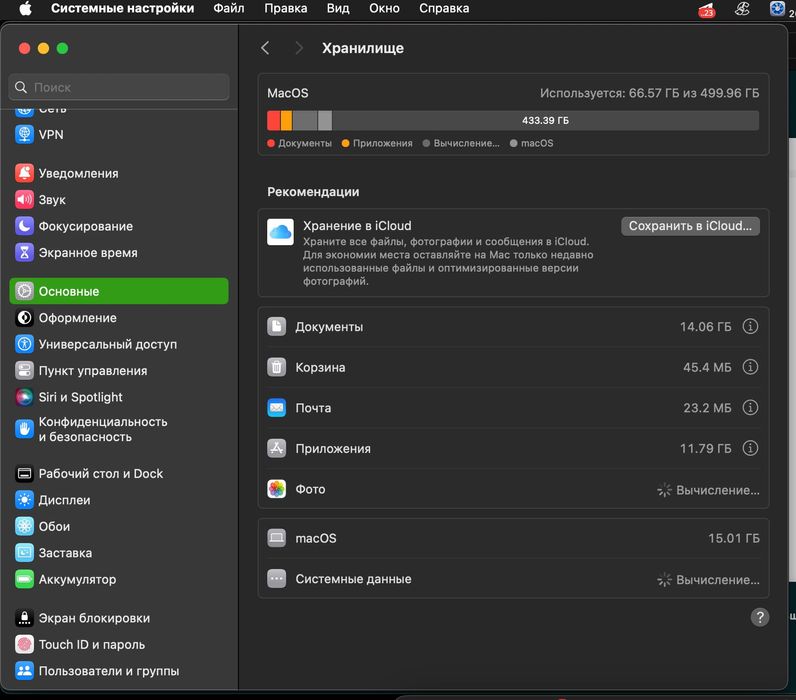Open the Рабочий стол и Dock icon
The image size is (796, 700).
coord(24,474)
